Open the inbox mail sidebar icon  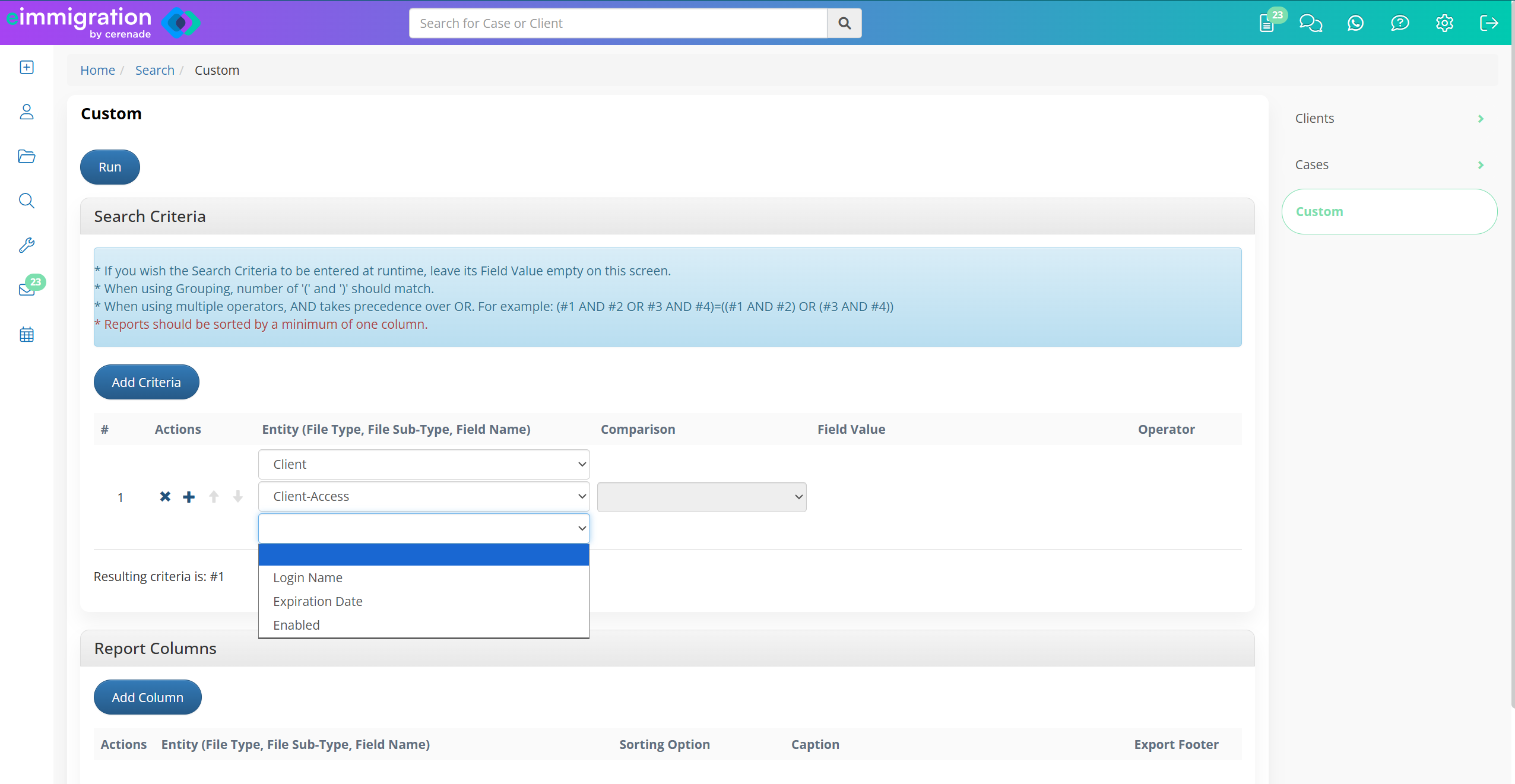click(27, 290)
